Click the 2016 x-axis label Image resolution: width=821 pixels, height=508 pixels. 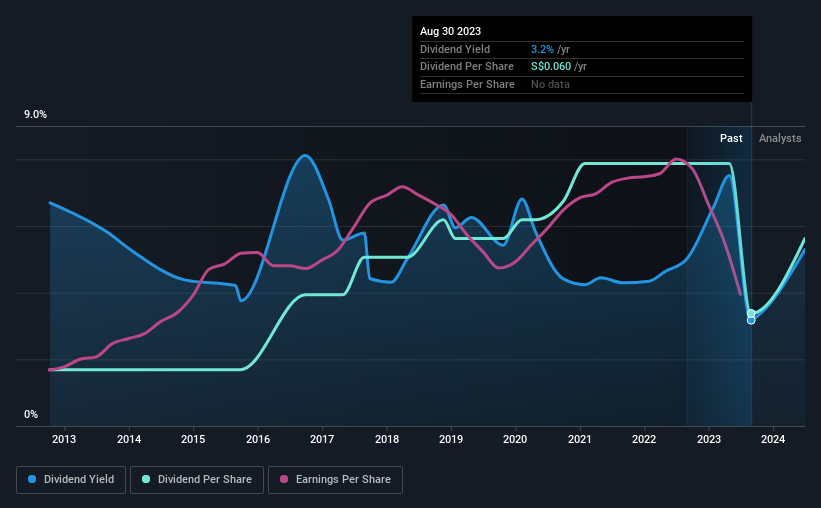pos(258,439)
